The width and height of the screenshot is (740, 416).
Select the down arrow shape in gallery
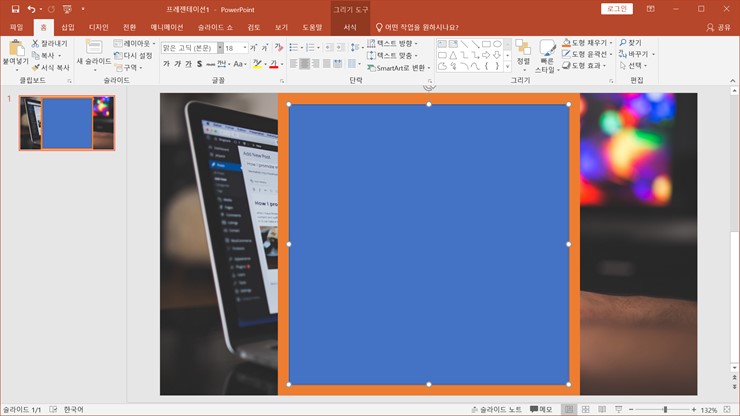click(497, 55)
